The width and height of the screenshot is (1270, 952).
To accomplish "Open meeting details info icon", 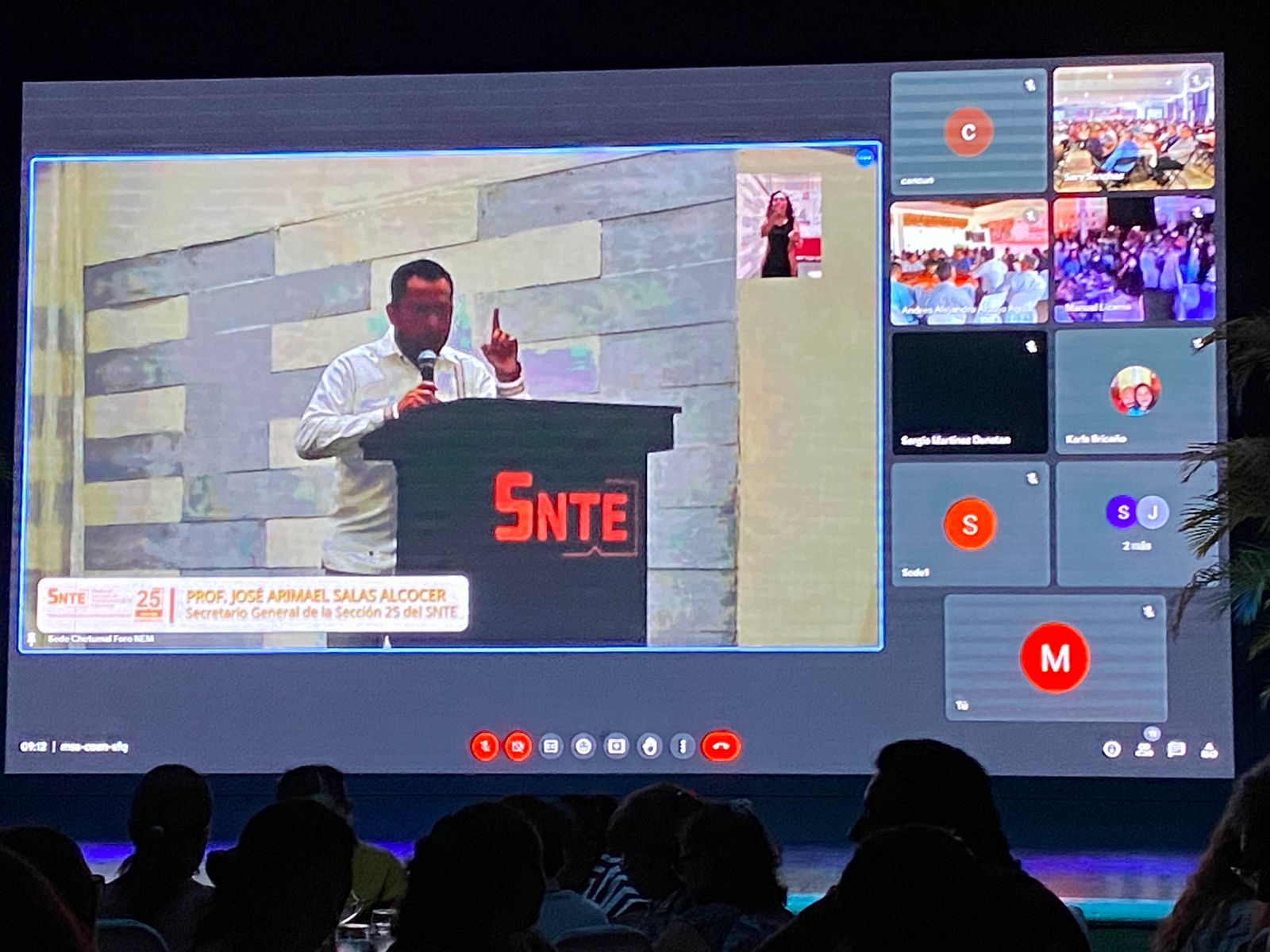I will click(1111, 749).
